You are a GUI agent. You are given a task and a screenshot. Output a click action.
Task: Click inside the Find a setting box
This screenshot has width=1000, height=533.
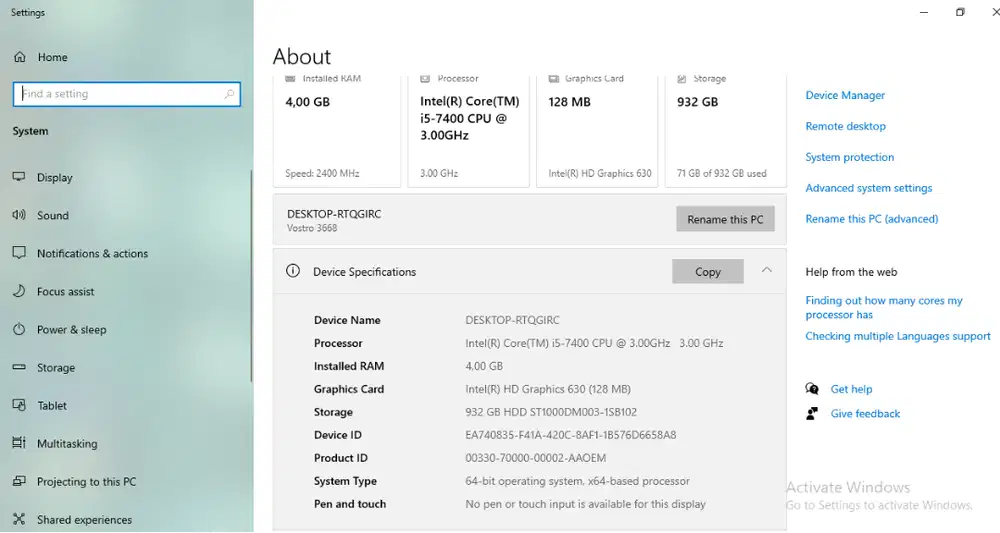click(120, 94)
